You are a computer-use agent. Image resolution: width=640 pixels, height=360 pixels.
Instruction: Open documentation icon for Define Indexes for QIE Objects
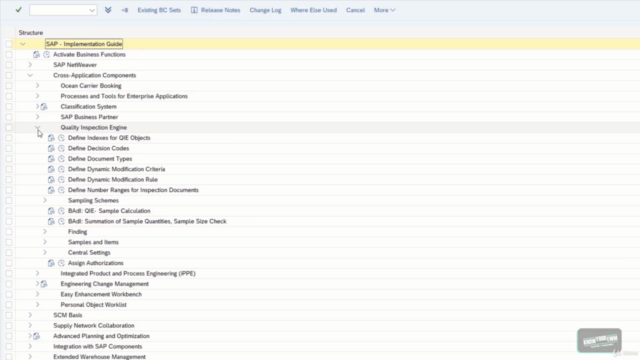[x=51, y=138]
